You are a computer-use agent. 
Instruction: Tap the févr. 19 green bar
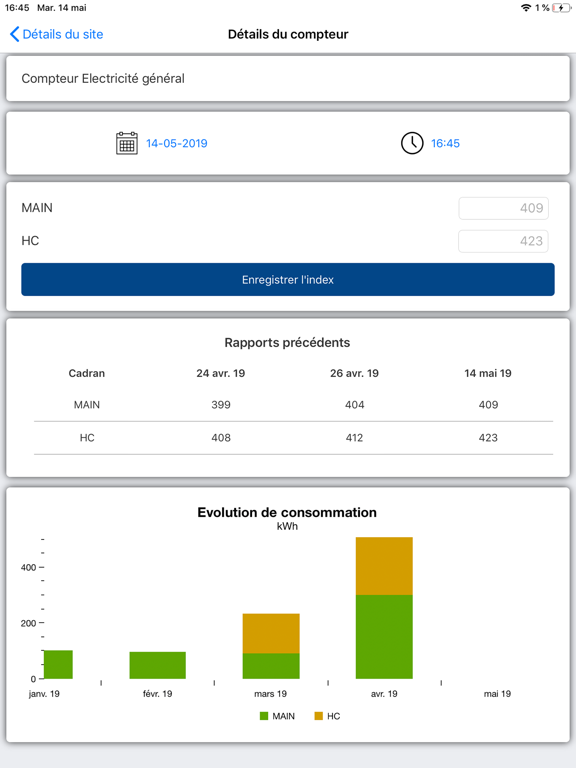point(158,665)
